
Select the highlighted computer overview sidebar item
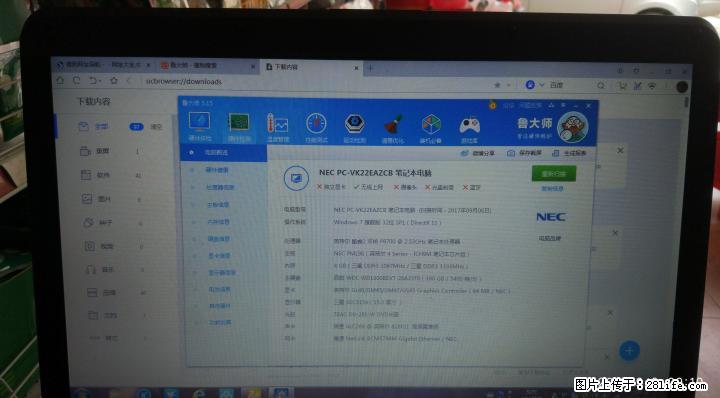(x=223, y=152)
